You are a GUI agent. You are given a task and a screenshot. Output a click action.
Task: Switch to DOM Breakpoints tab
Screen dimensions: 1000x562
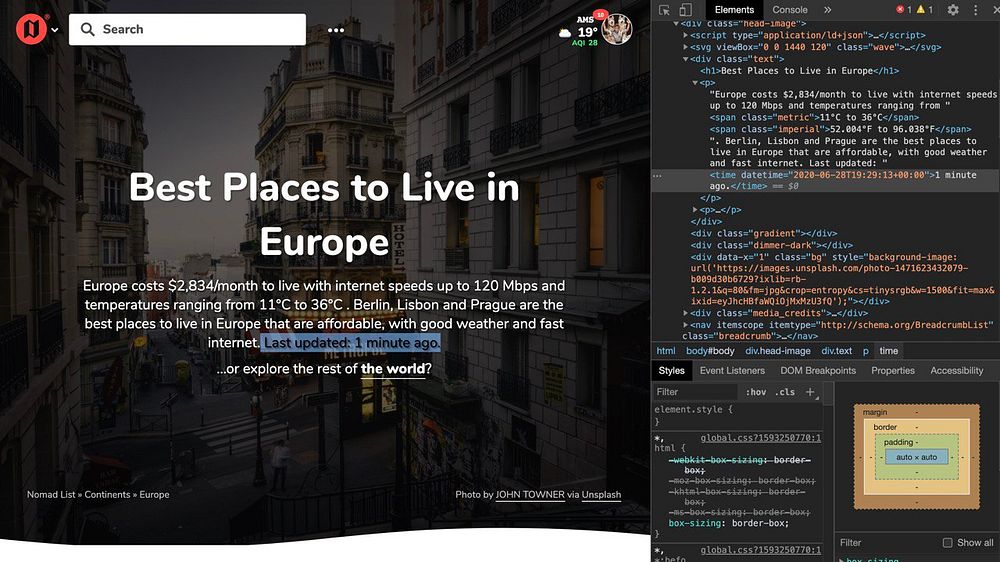[x=818, y=371]
